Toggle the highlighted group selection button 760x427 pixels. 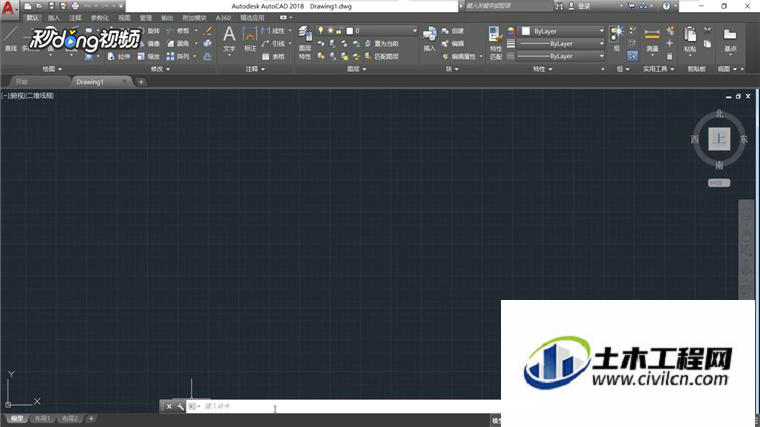coord(632,56)
